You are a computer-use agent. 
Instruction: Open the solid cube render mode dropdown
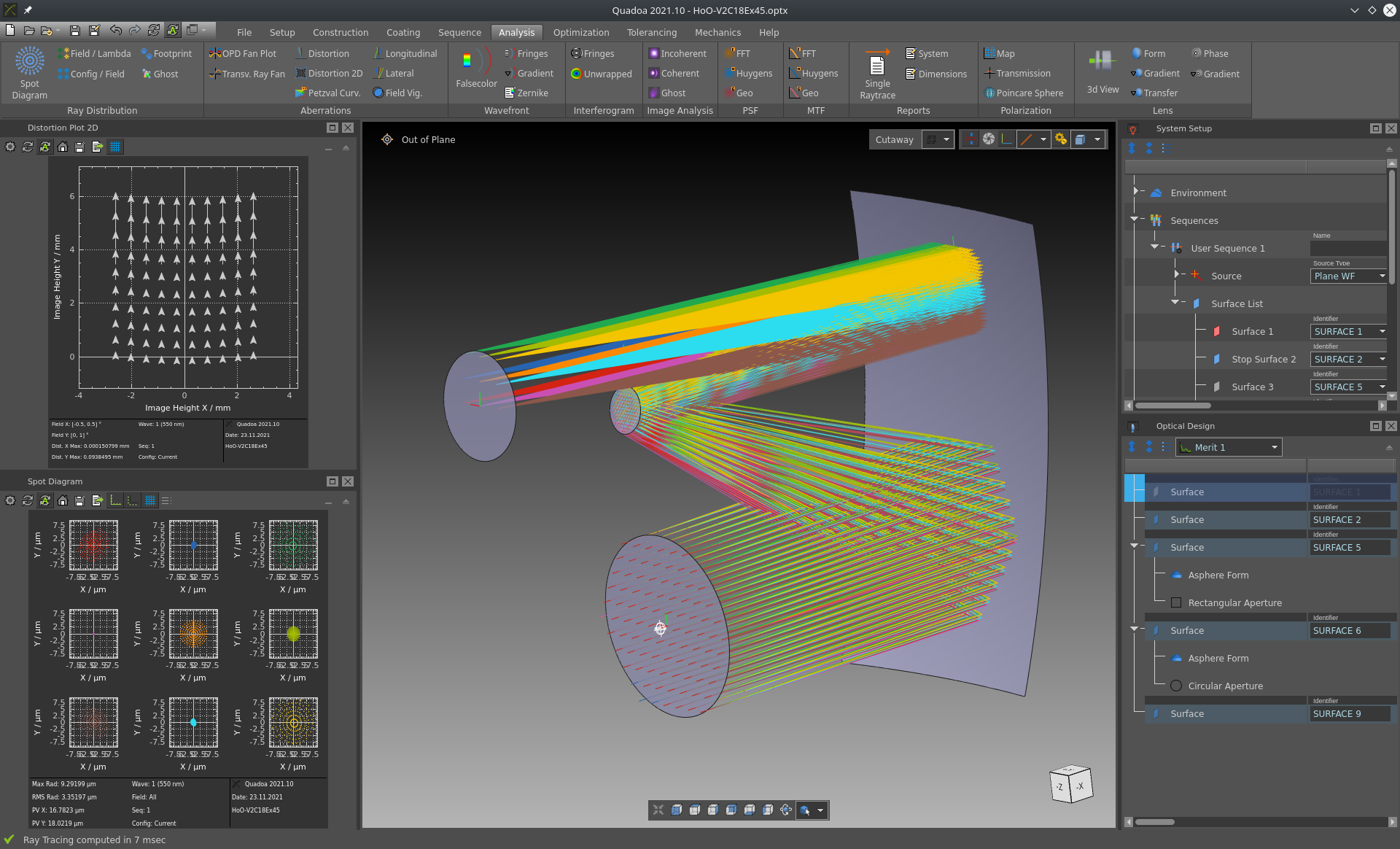1088,139
